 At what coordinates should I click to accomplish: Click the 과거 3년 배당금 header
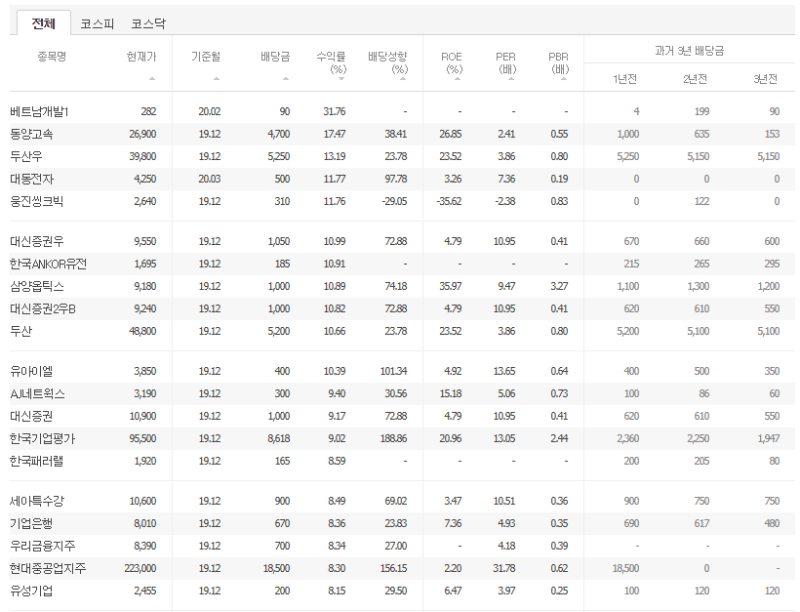point(689,50)
